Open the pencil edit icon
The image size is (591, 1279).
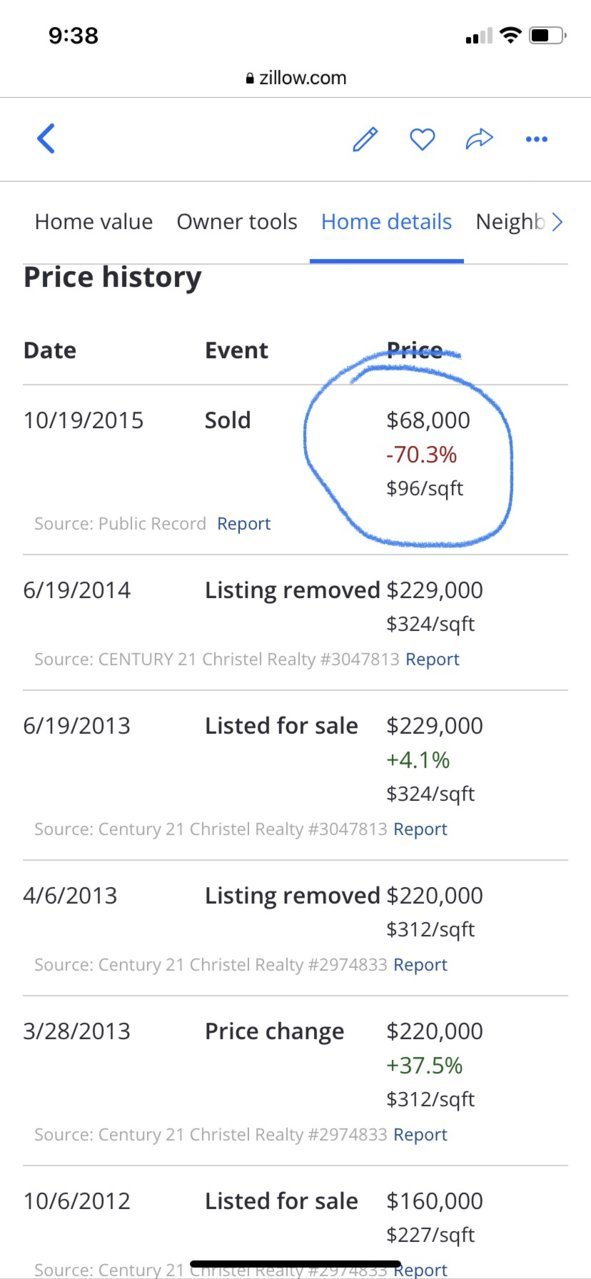365,139
